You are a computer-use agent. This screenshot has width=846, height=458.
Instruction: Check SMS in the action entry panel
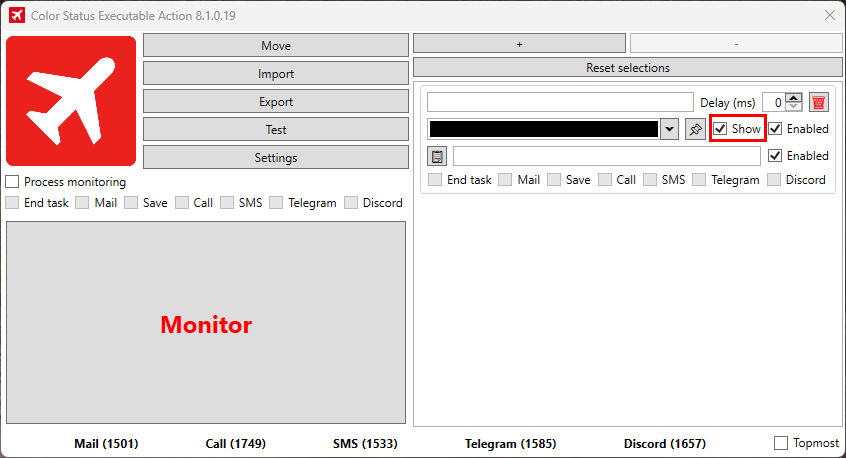coord(650,180)
